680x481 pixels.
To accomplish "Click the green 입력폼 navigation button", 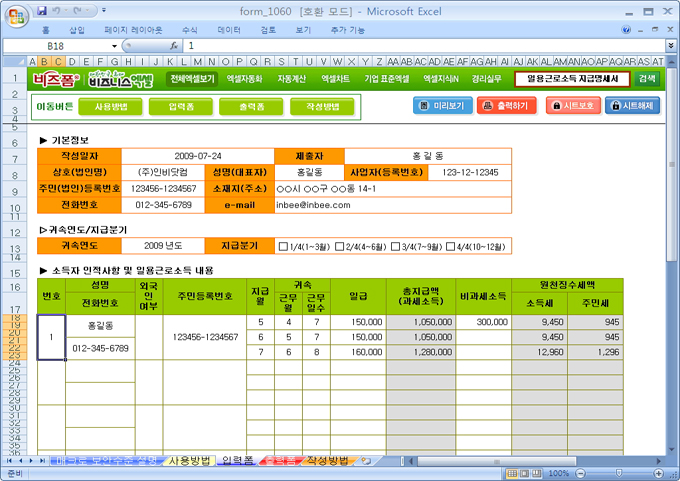I will (x=180, y=106).
